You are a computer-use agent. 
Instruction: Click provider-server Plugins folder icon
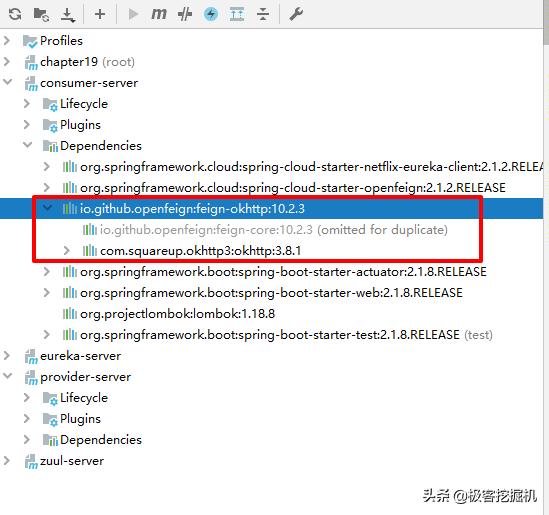click(x=50, y=419)
